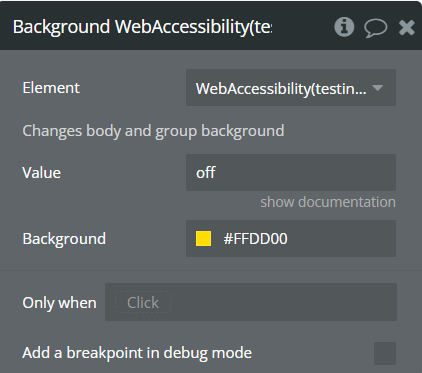Click the arrow on the Element dropdown
Screen dimensions: 422x373
378,88
